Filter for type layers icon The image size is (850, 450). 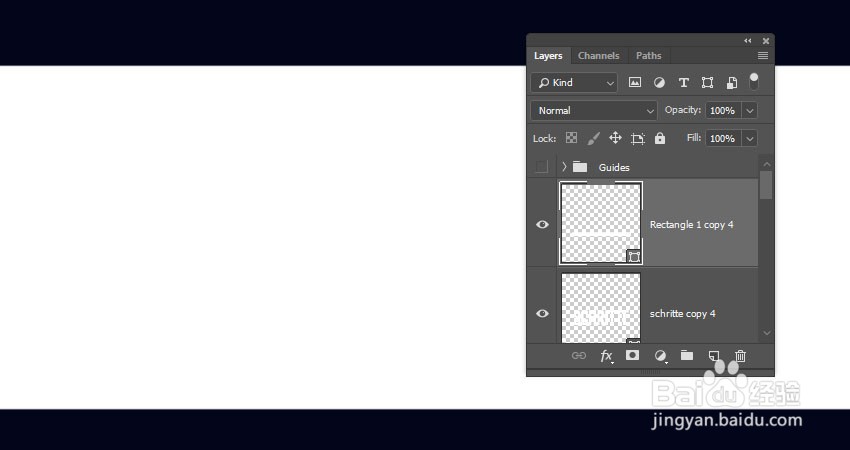[x=684, y=82]
